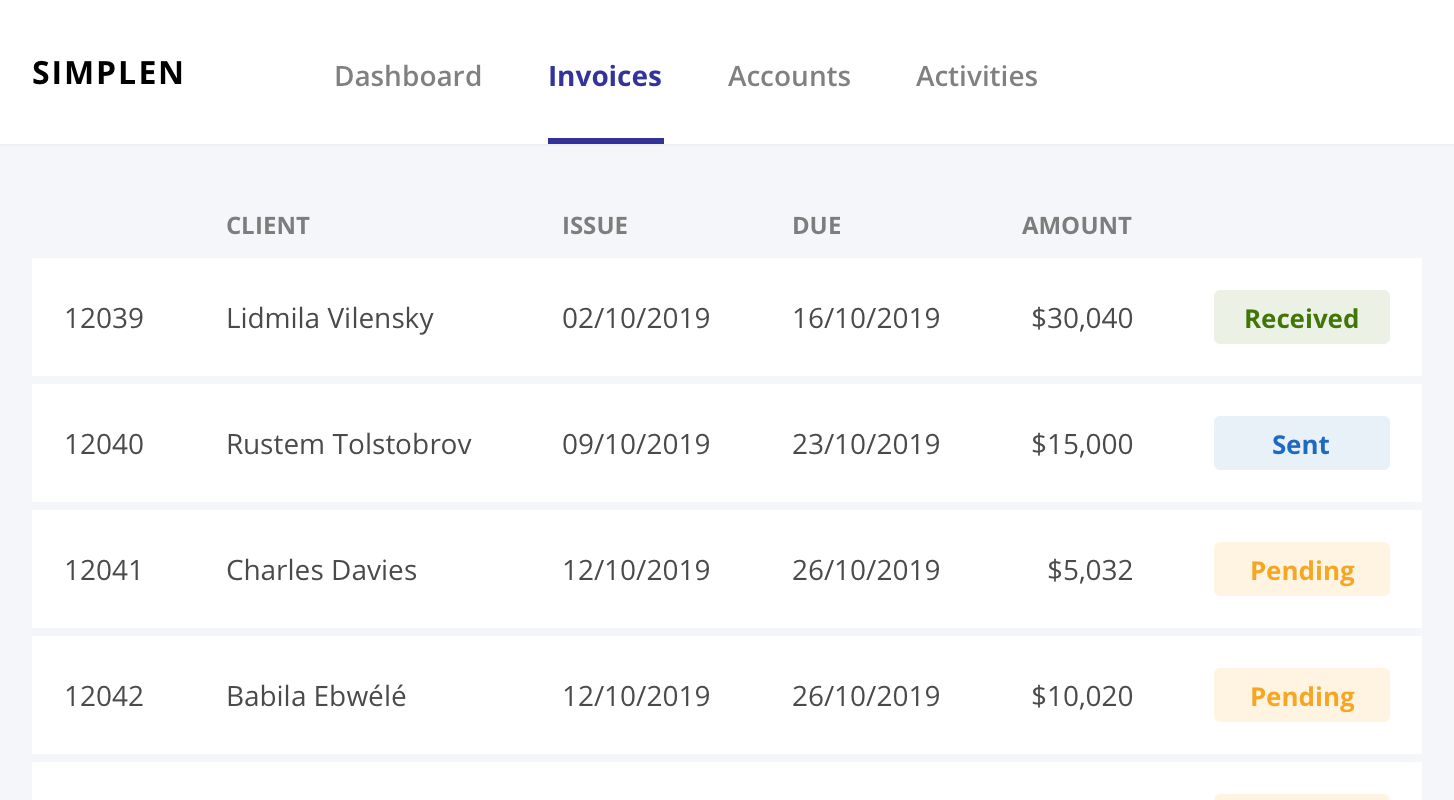1454x800 pixels.
Task: Select client name Rustem Tolstobrov
Action: [349, 444]
